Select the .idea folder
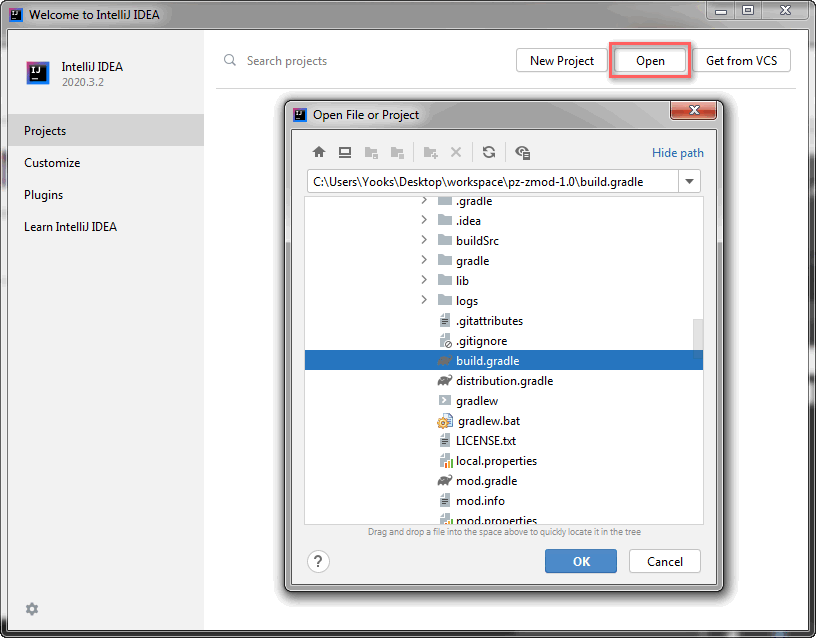 (504, 220)
